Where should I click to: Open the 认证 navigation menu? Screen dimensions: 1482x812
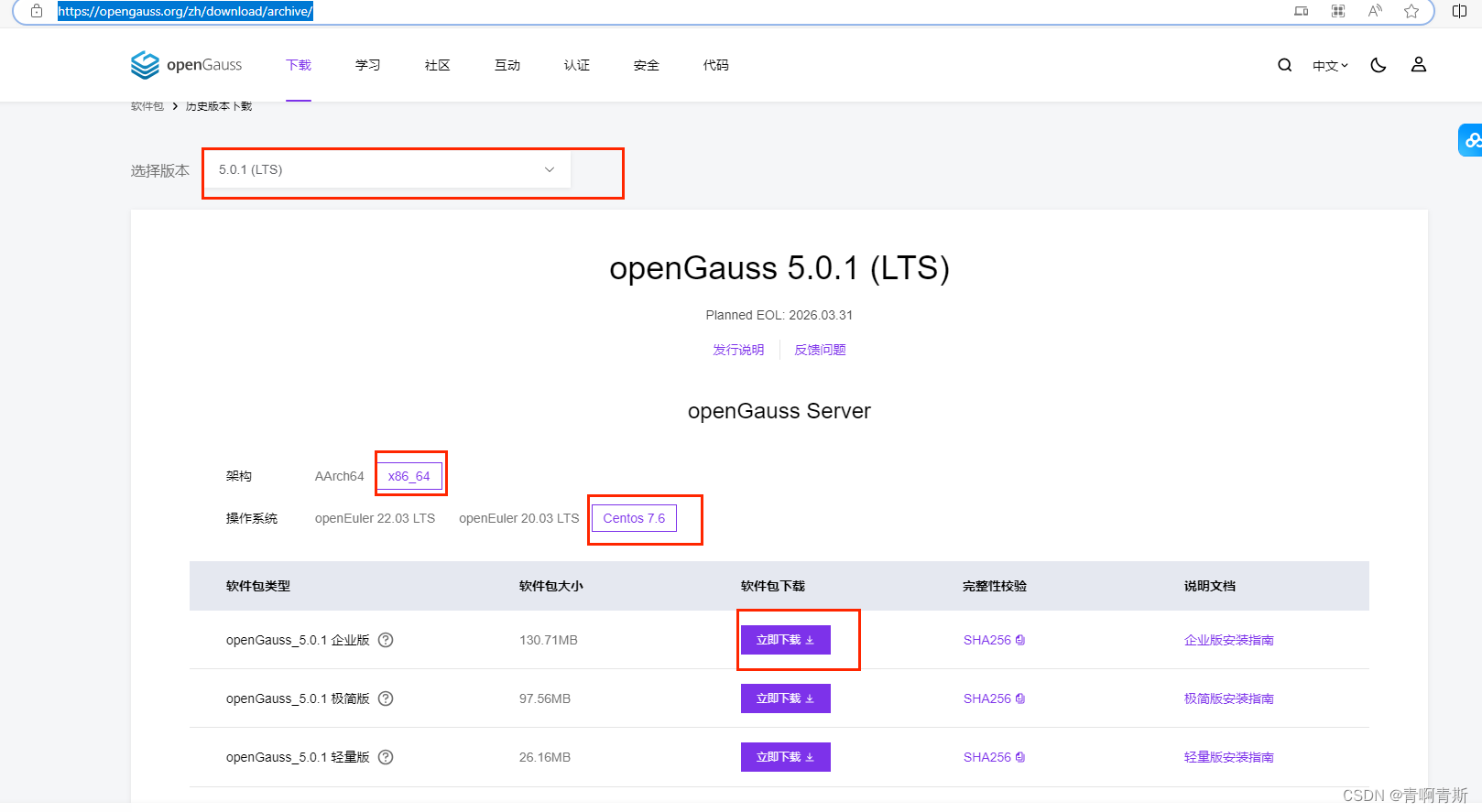(x=577, y=65)
